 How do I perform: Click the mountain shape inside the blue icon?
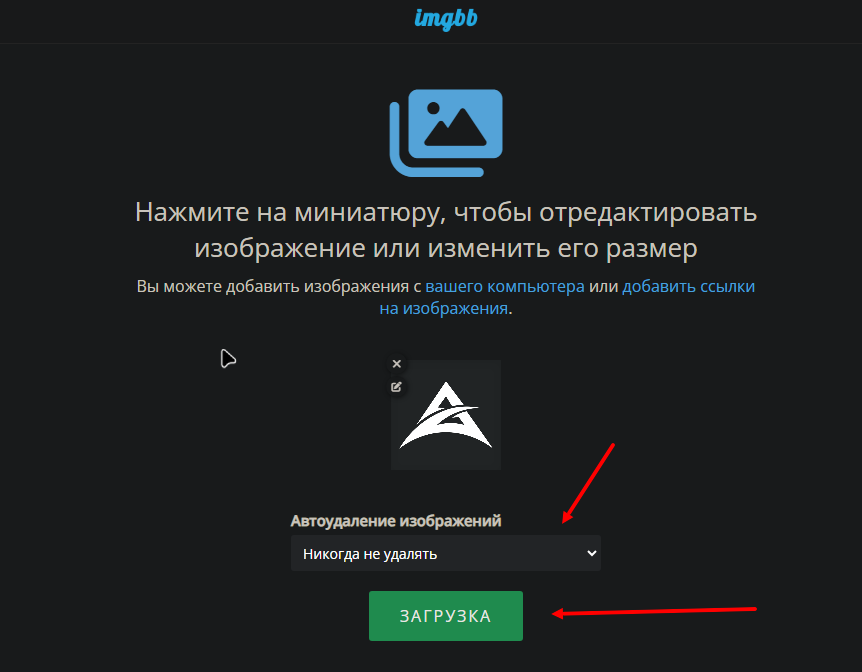coord(456,127)
